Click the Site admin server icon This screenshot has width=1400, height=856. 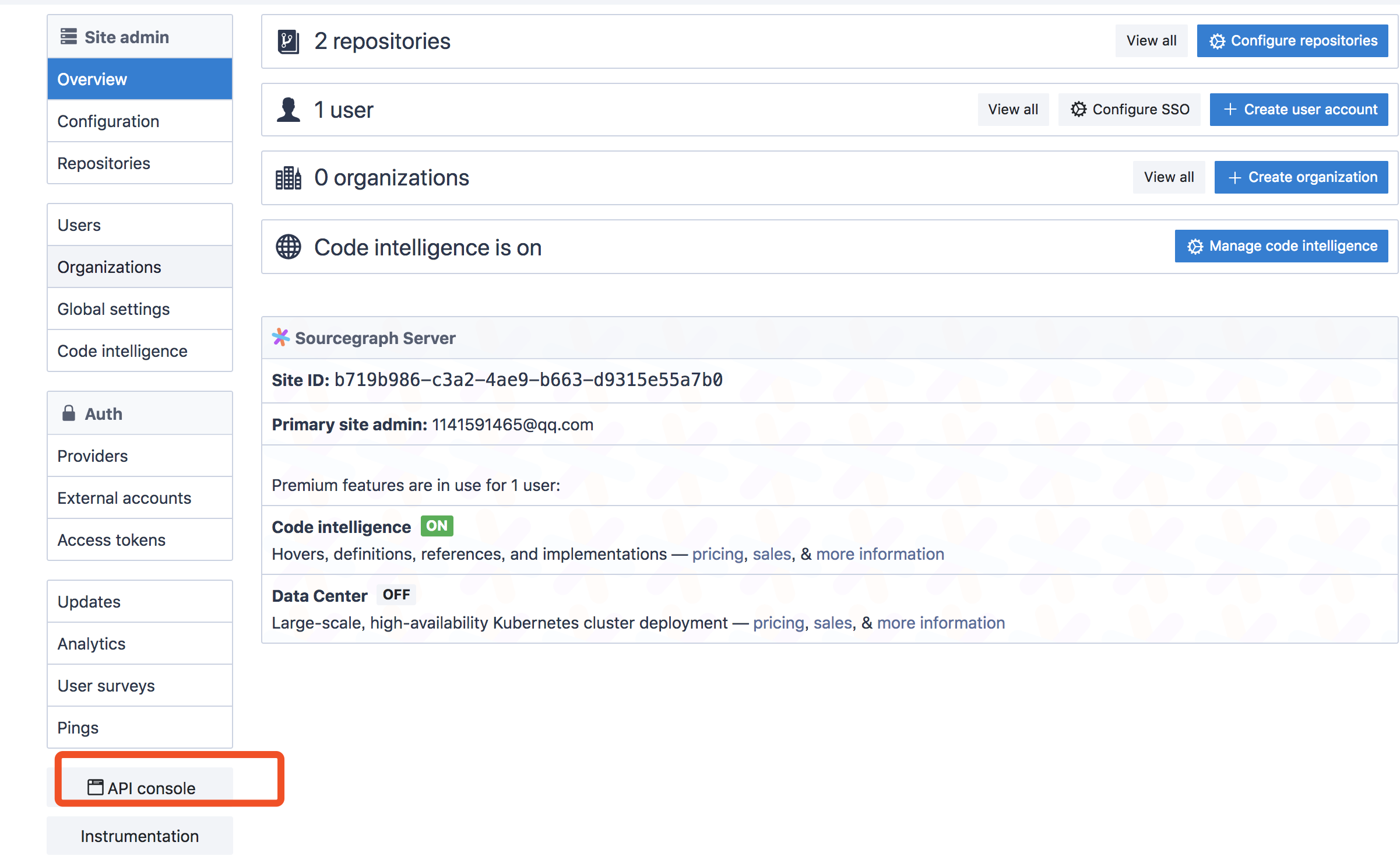(x=69, y=37)
